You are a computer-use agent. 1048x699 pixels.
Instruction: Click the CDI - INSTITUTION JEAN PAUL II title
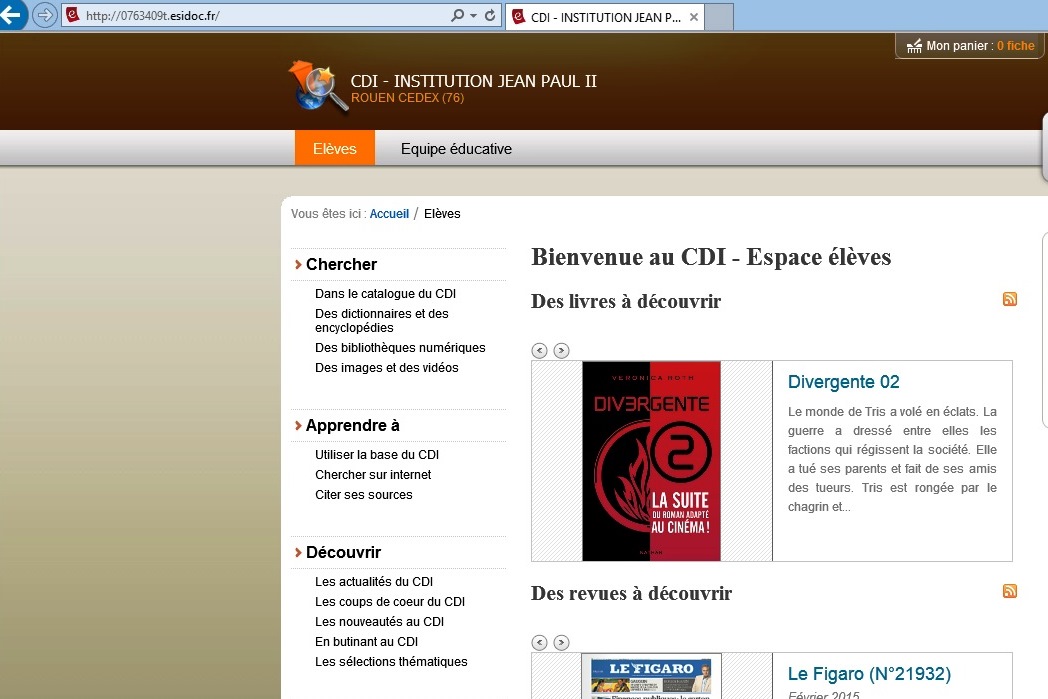473,81
